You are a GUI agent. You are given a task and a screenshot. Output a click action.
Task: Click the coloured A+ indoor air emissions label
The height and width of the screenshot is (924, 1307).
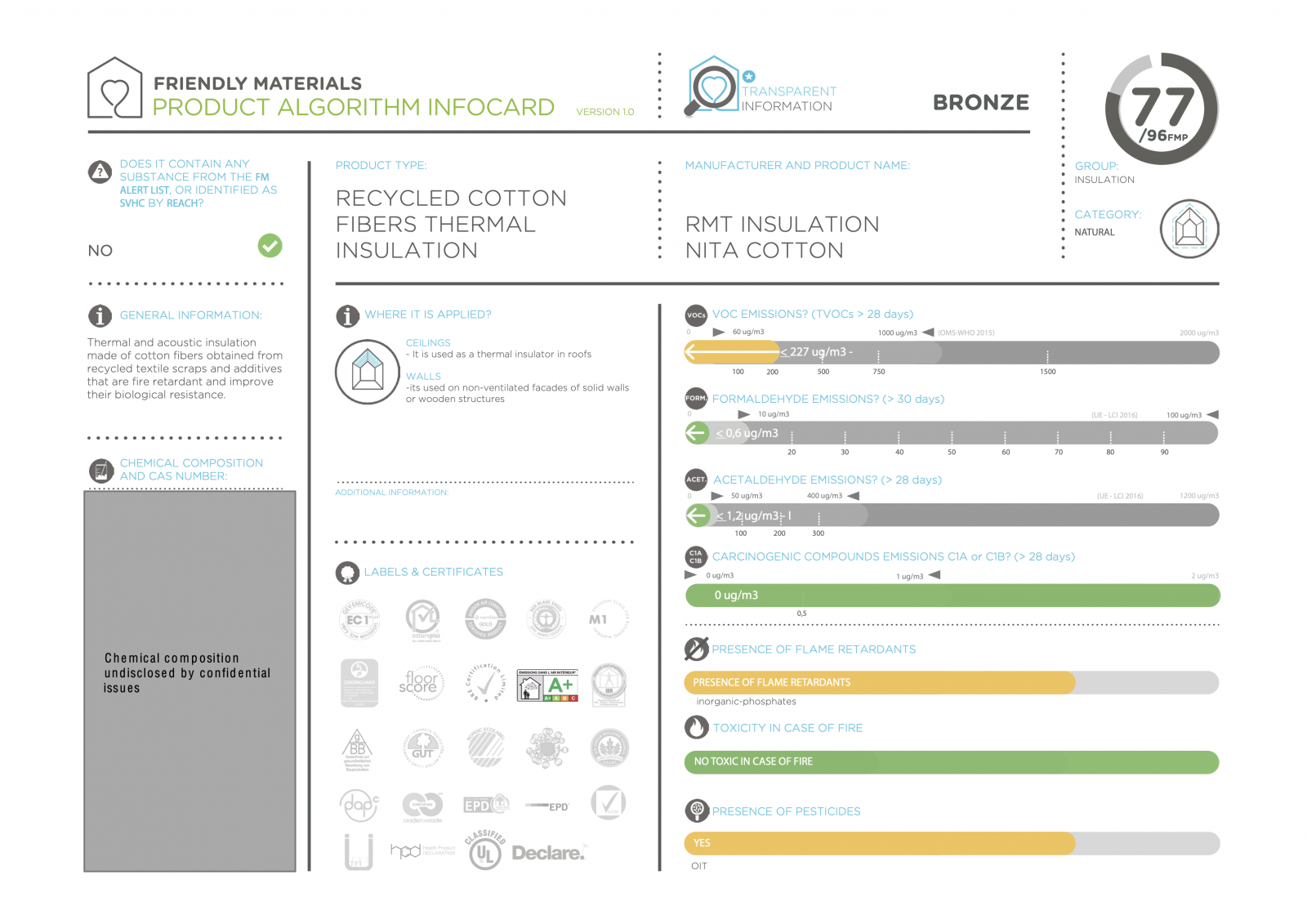tap(547, 685)
